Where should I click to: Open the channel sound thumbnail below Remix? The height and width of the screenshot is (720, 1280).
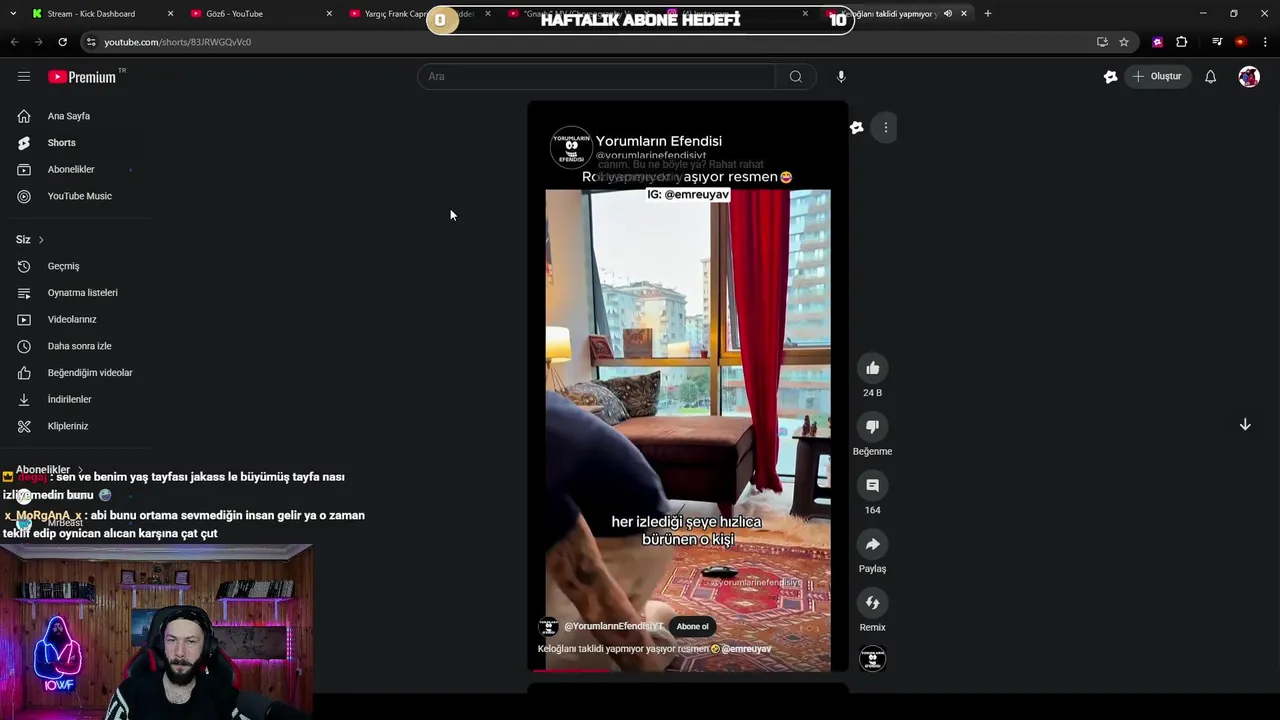coord(872,659)
